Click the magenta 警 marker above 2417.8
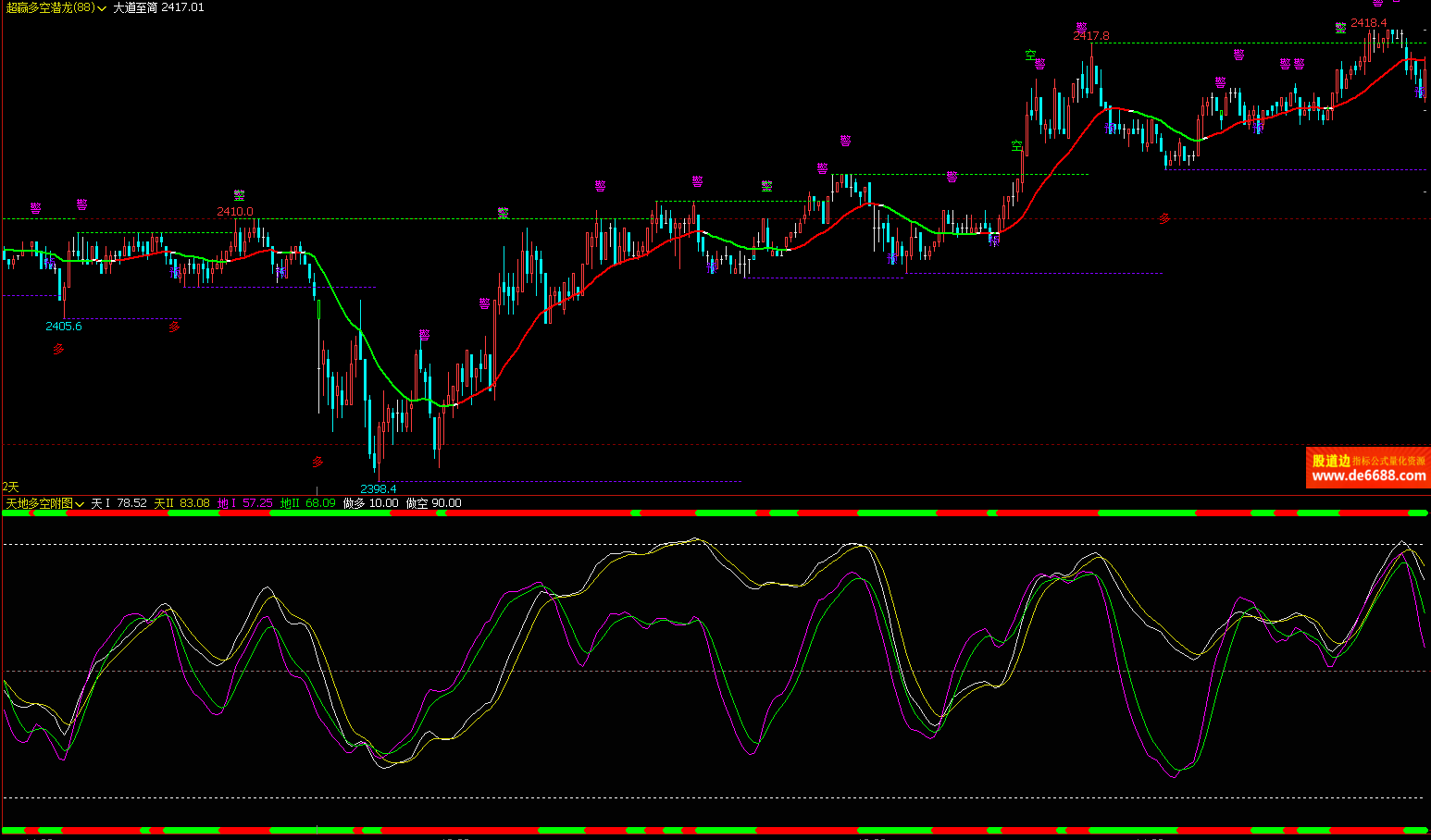This screenshot has height=840, width=1431. [1081, 27]
